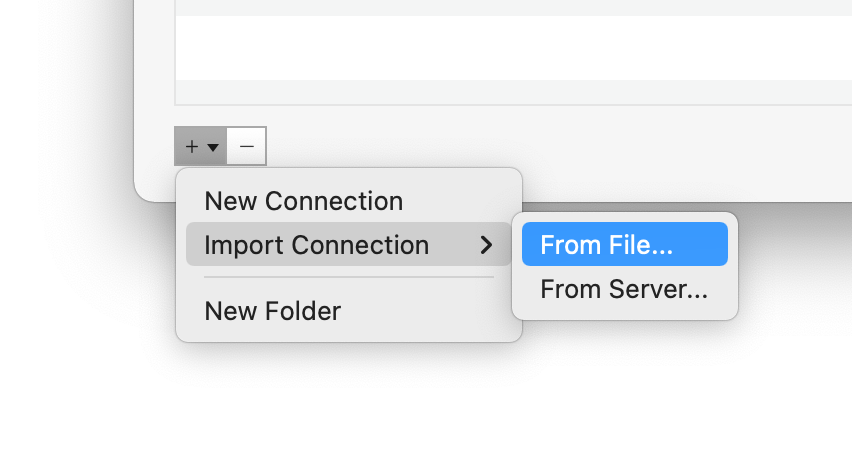The image size is (852, 476).
Task: Click the empty white row in the list
Action: click(500, 48)
